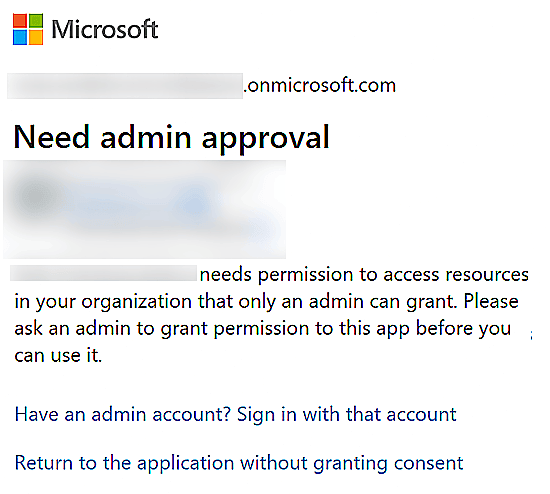
Task: Click the green square of the Microsoft logo
Action: click(x=36, y=21)
